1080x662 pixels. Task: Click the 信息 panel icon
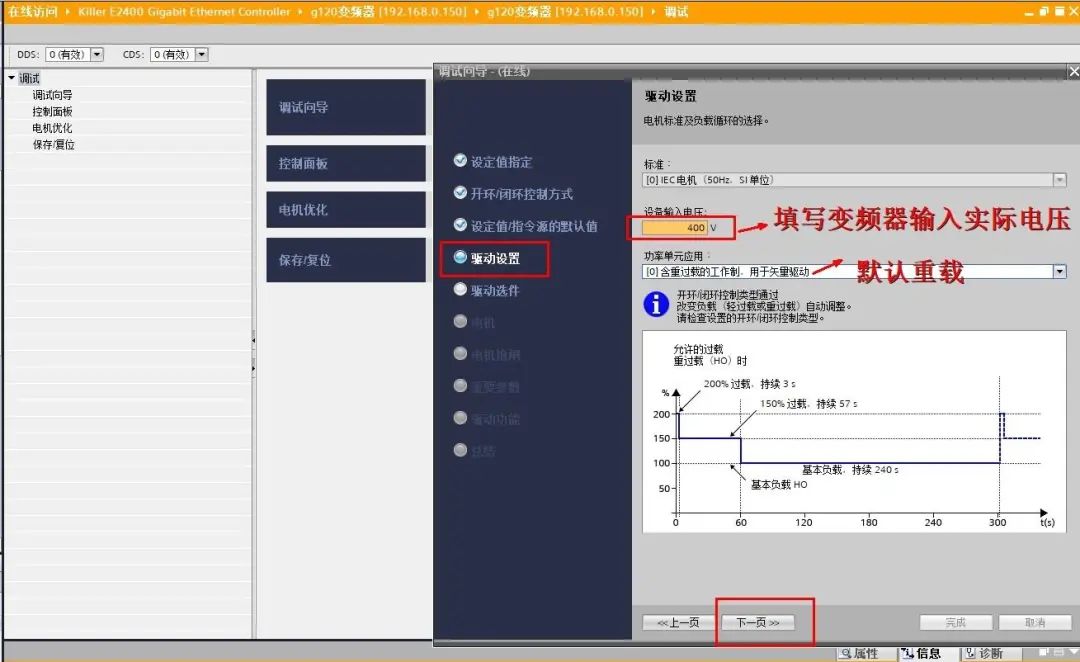[x=907, y=653]
